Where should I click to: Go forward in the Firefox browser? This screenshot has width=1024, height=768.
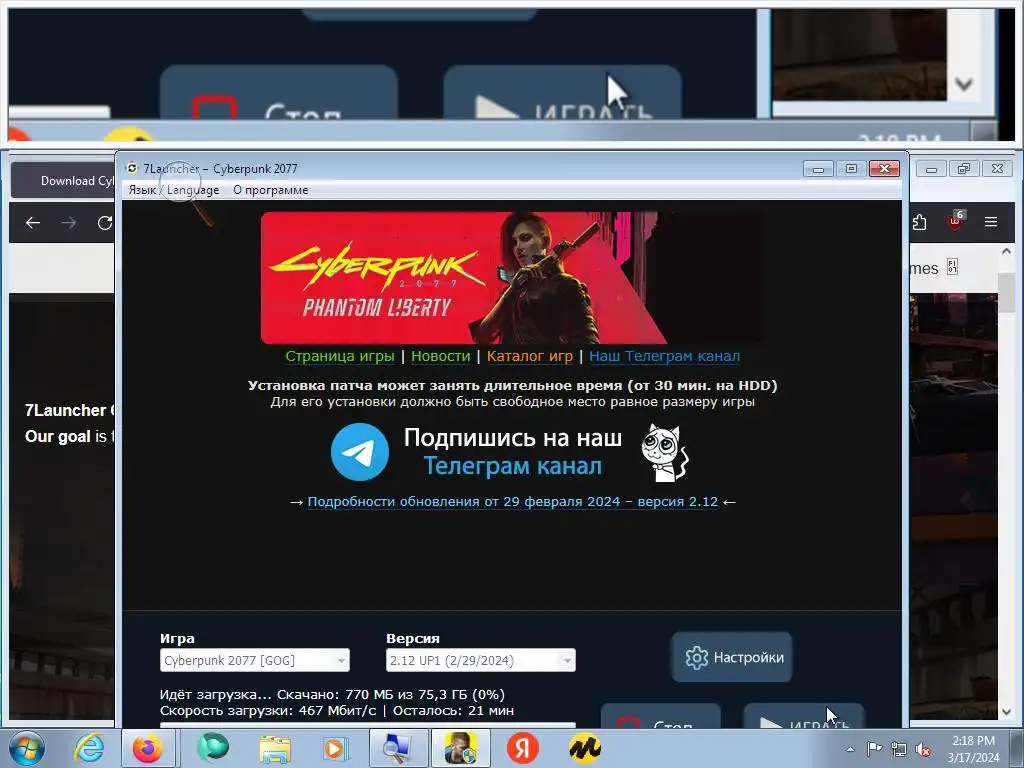(69, 223)
